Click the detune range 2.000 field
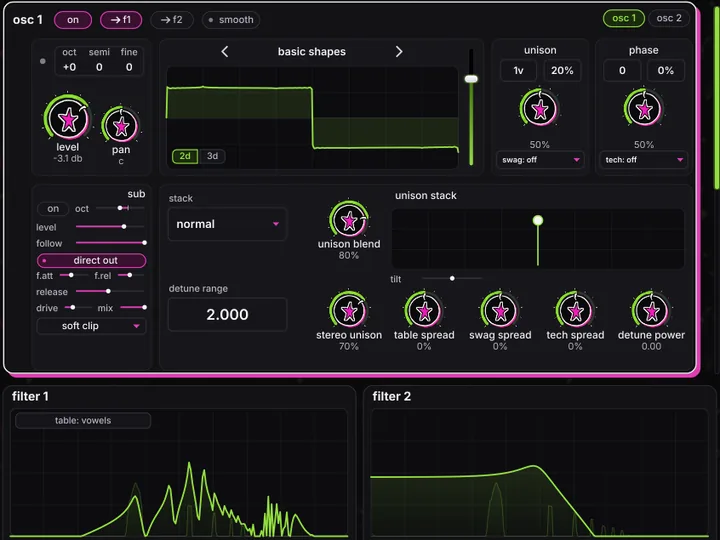Viewport: 720px width, 540px height. (x=227, y=315)
